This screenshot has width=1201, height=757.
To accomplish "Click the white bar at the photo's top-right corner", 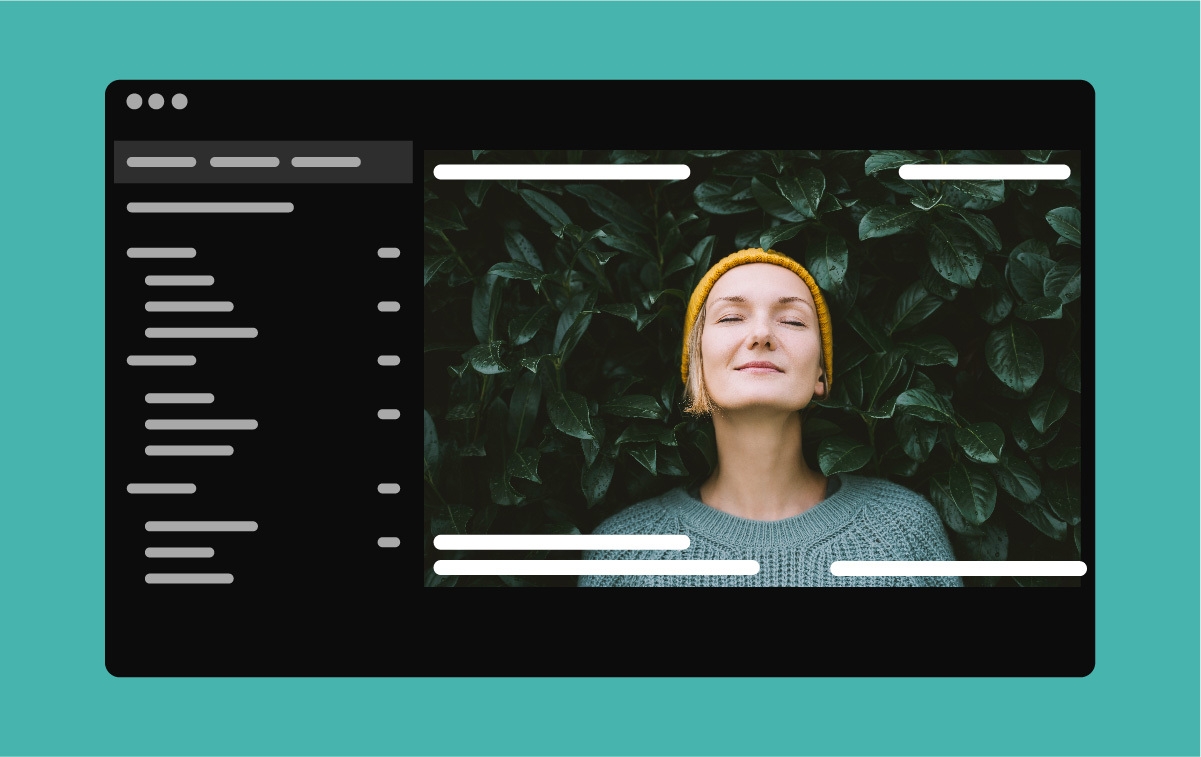I will 985,172.
